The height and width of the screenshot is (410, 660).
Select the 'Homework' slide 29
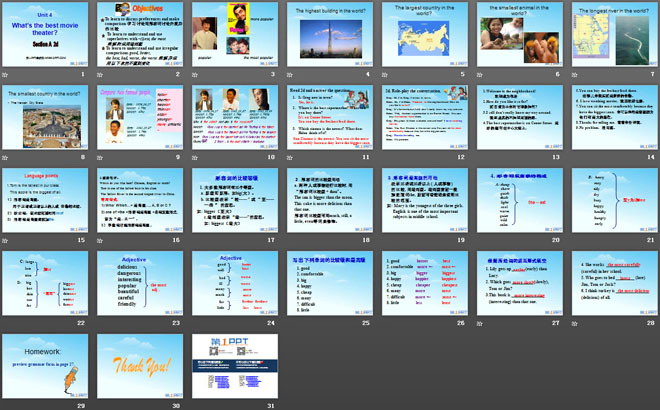tap(45, 366)
